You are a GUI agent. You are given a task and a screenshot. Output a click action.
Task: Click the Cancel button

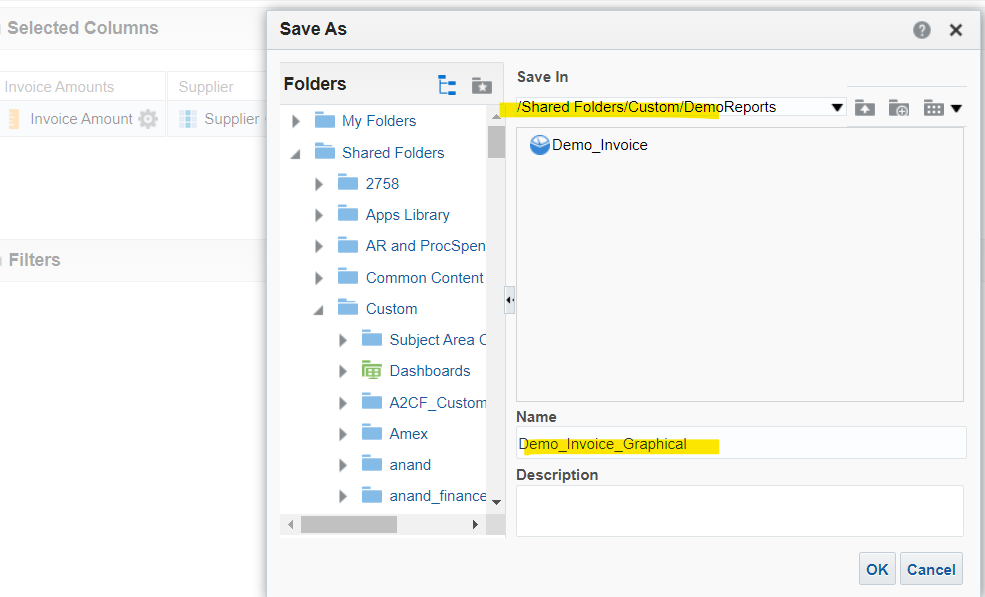point(931,569)
